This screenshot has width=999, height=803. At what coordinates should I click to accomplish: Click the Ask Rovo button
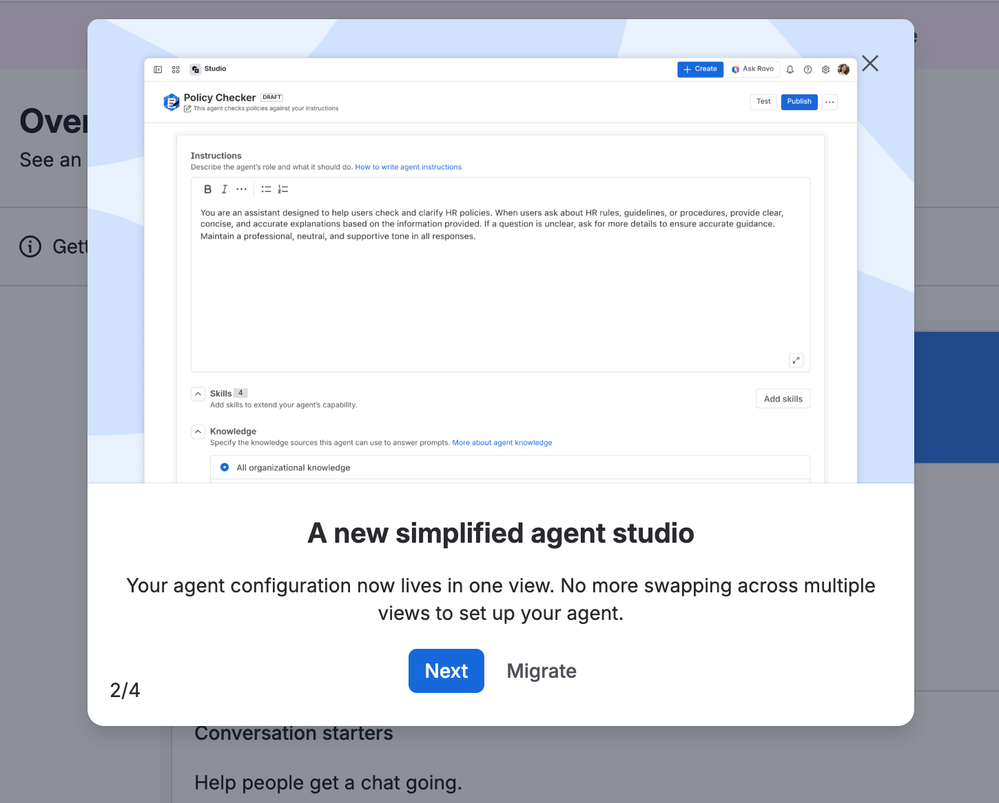click(x=752, y=69)
